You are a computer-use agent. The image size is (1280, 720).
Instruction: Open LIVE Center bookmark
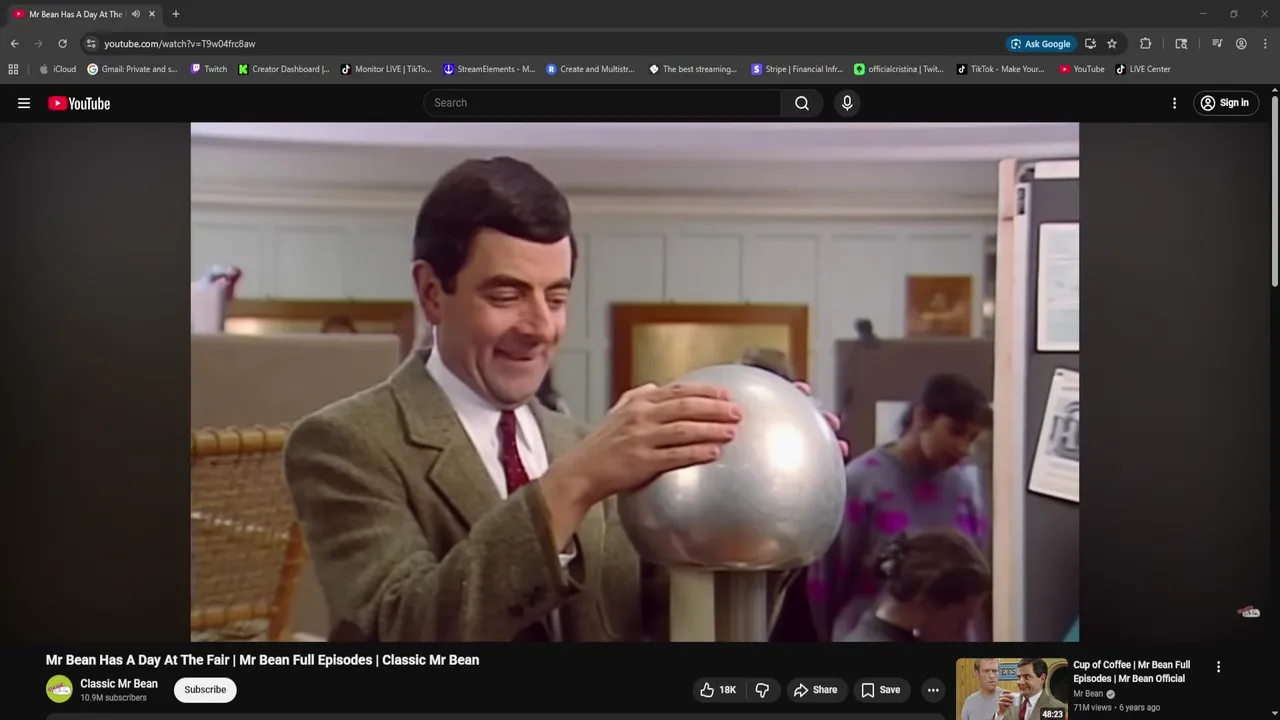[1143, 69]
